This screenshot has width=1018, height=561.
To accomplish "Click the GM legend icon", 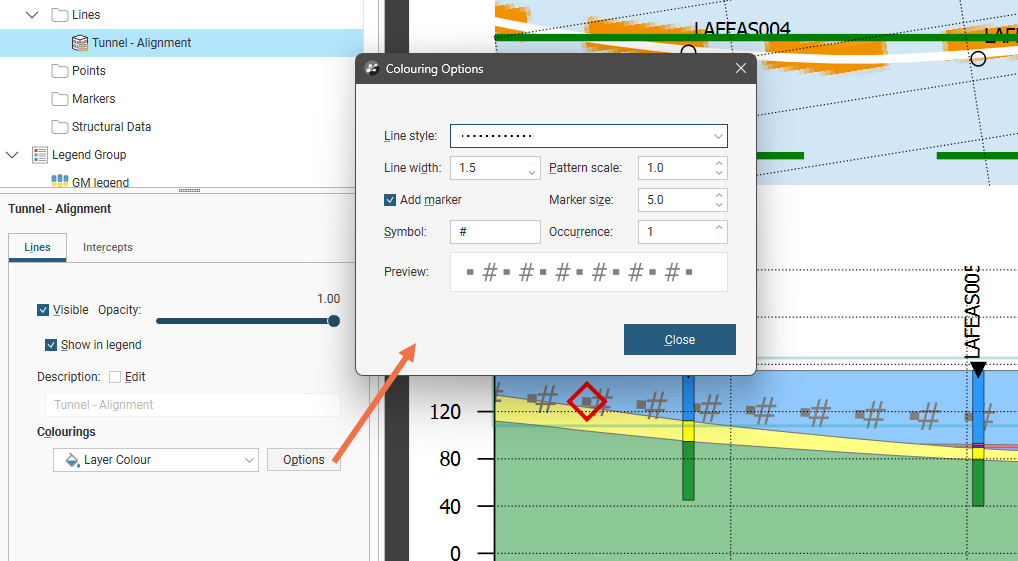I will [x=60, y=181].
